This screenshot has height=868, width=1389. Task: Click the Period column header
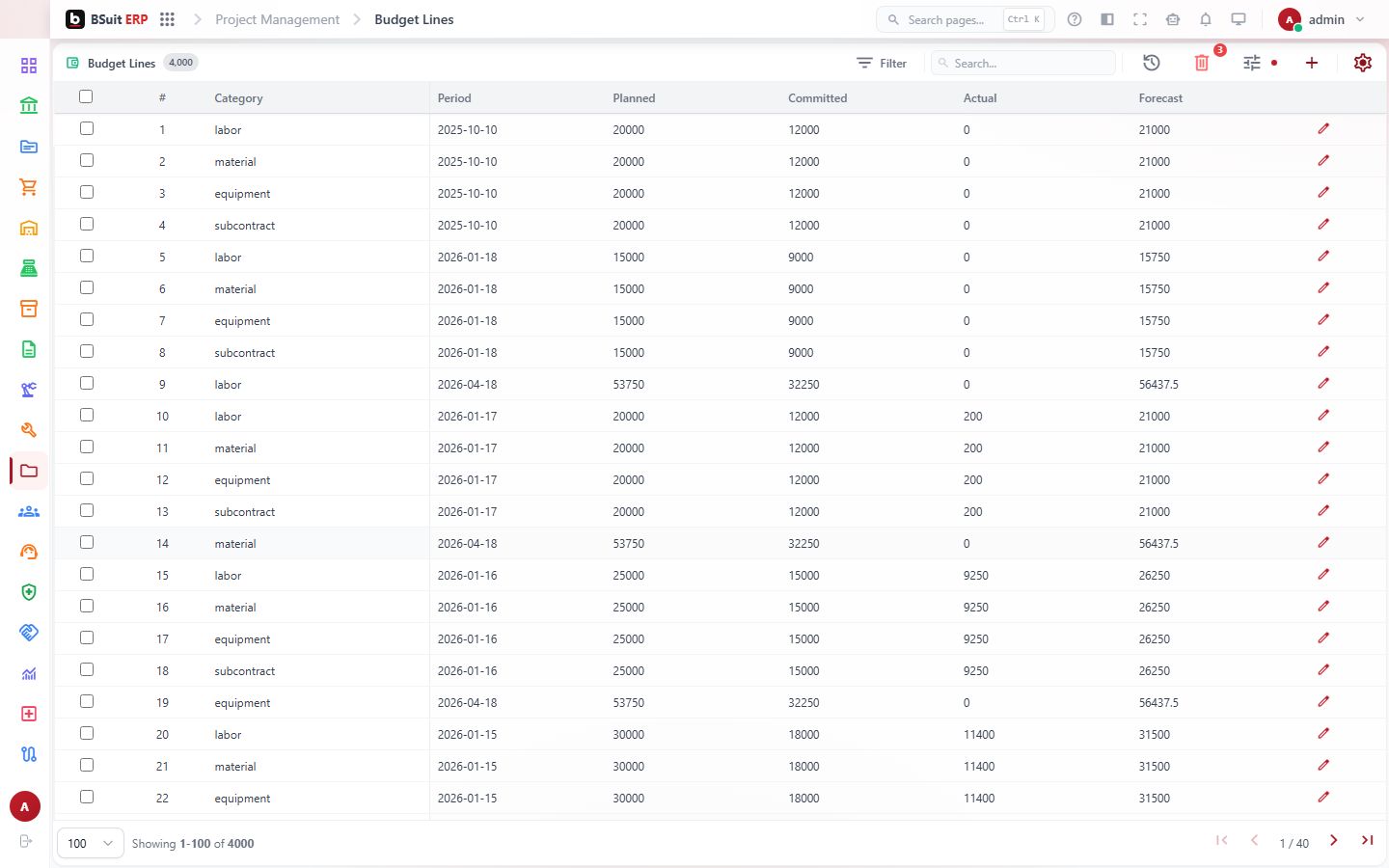[x=454, y=97]
